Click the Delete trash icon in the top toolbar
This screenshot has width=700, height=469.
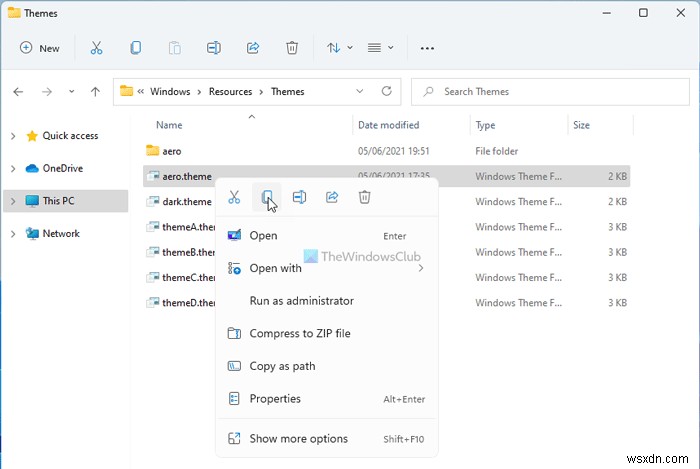point(292,48)
